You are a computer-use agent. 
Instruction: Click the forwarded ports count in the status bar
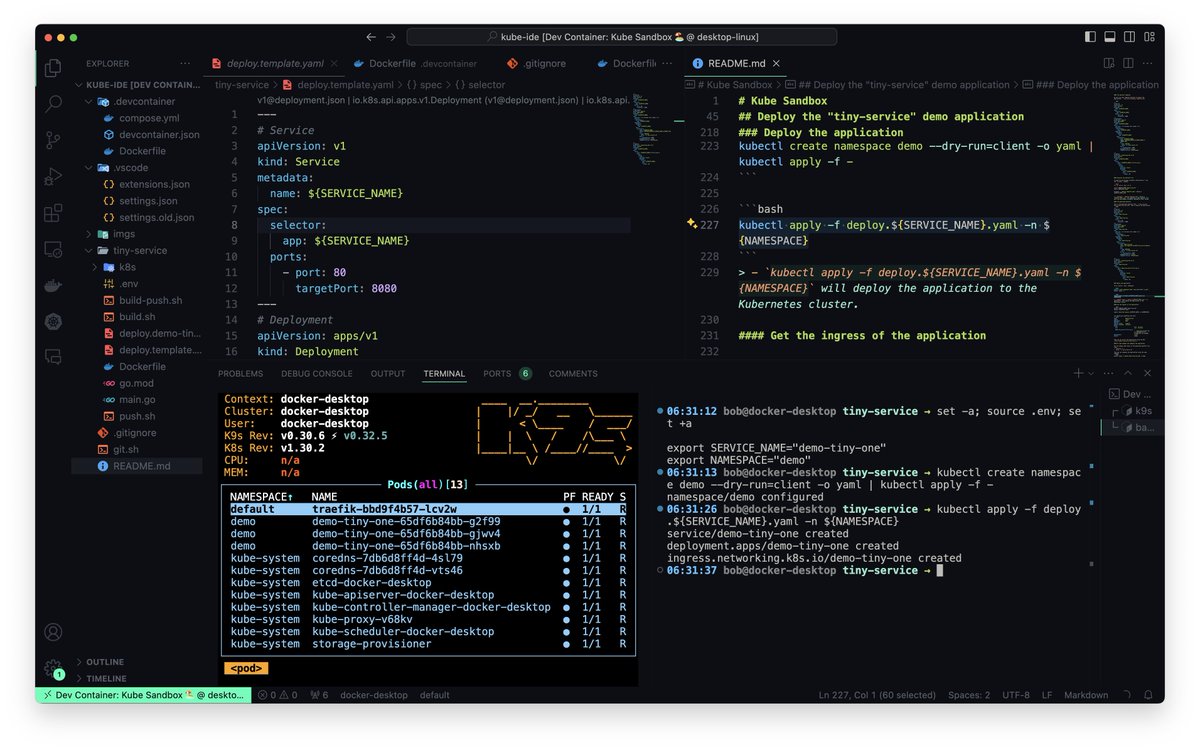click(320, 694)
